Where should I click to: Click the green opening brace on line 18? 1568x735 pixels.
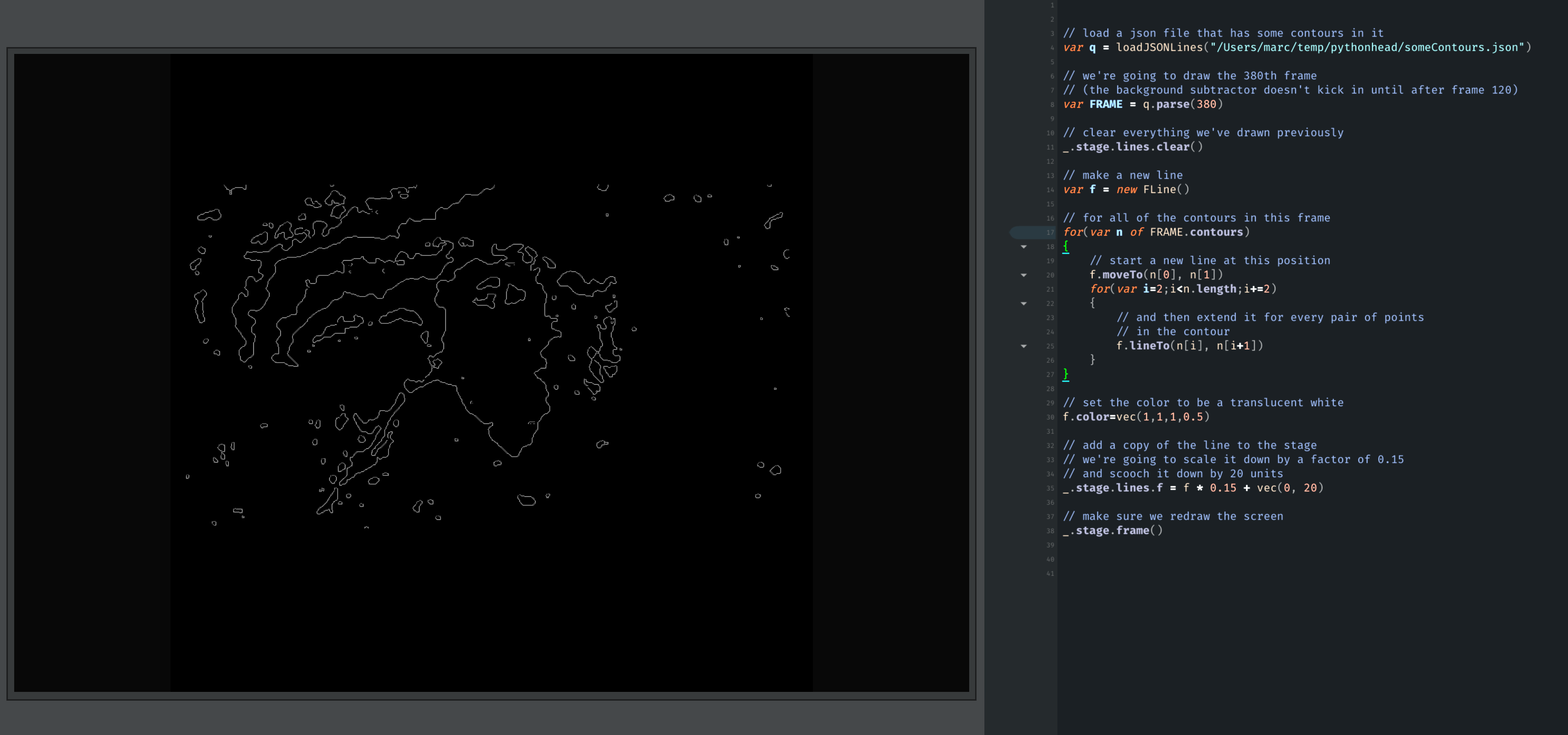coord(1065,246)
